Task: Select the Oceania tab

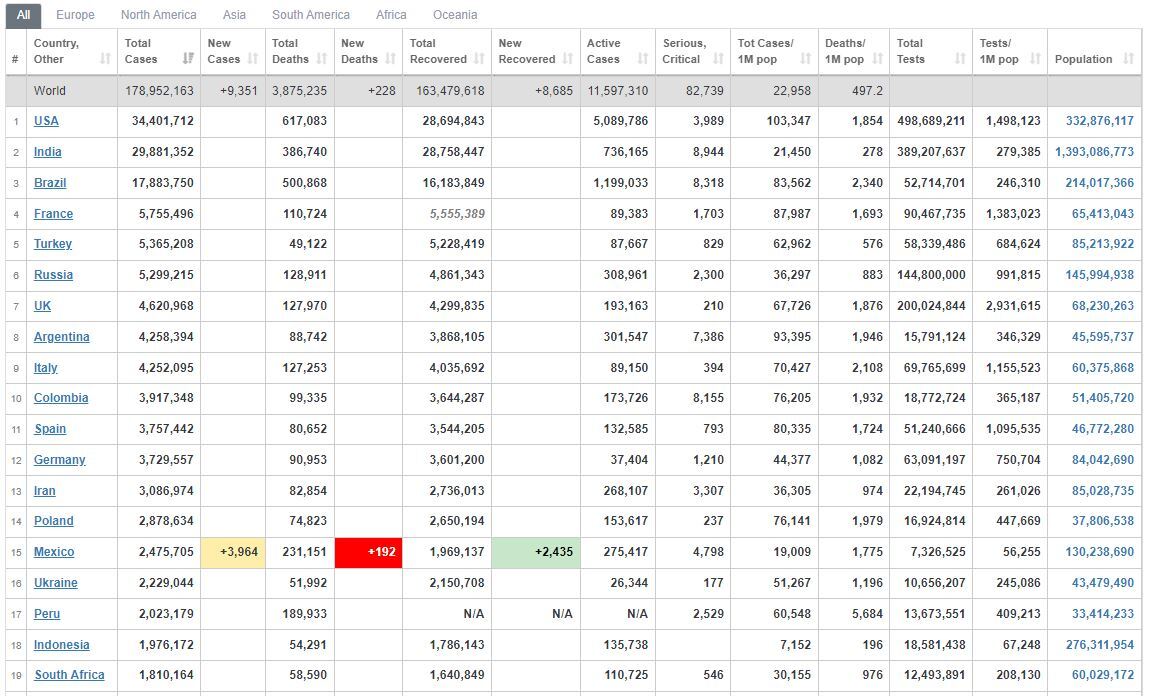Action: [x=455, y=15]
